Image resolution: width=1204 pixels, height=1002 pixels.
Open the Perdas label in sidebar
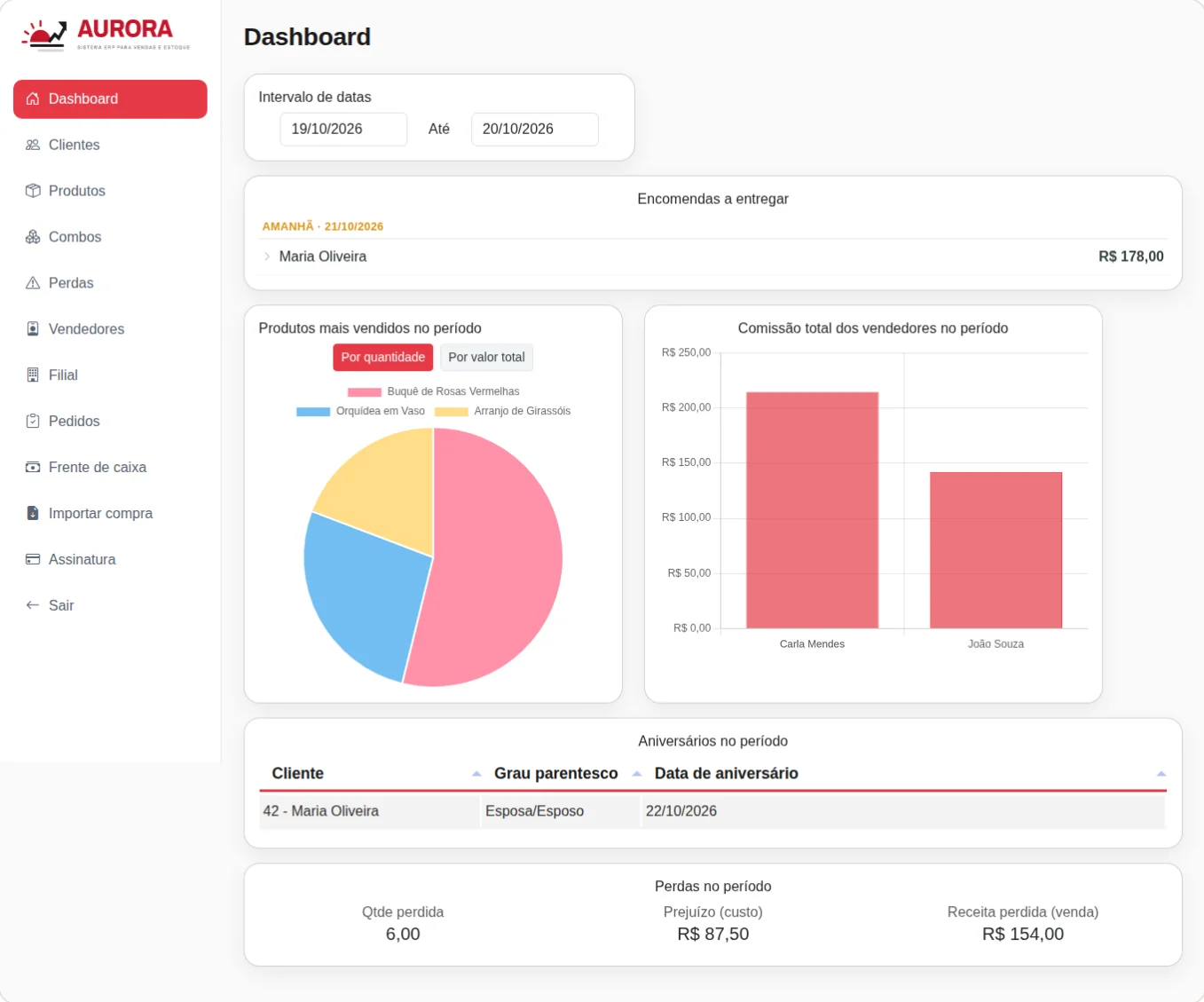coord(71,283)
